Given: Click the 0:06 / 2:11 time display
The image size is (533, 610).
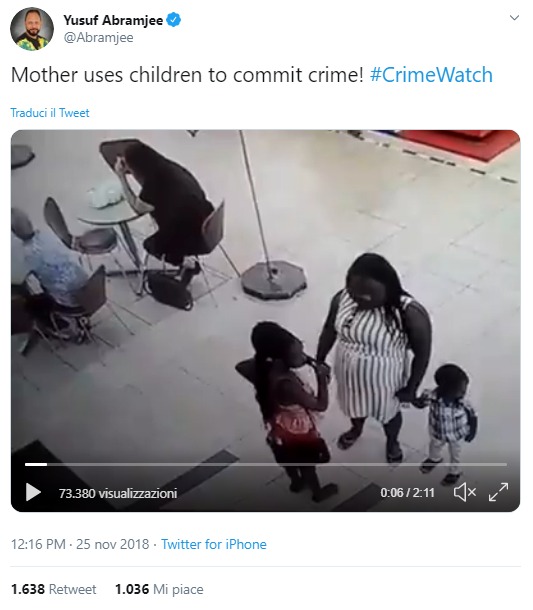Looking at the screenshot, I should click(x=407, y=493).
